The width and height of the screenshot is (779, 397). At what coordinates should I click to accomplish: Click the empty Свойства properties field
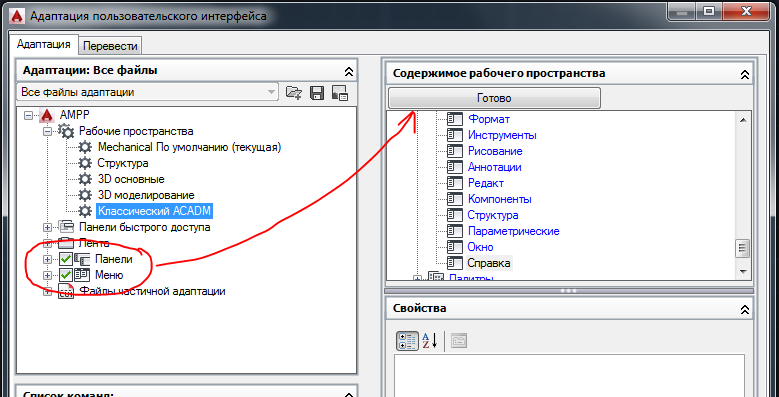[569, 375]
